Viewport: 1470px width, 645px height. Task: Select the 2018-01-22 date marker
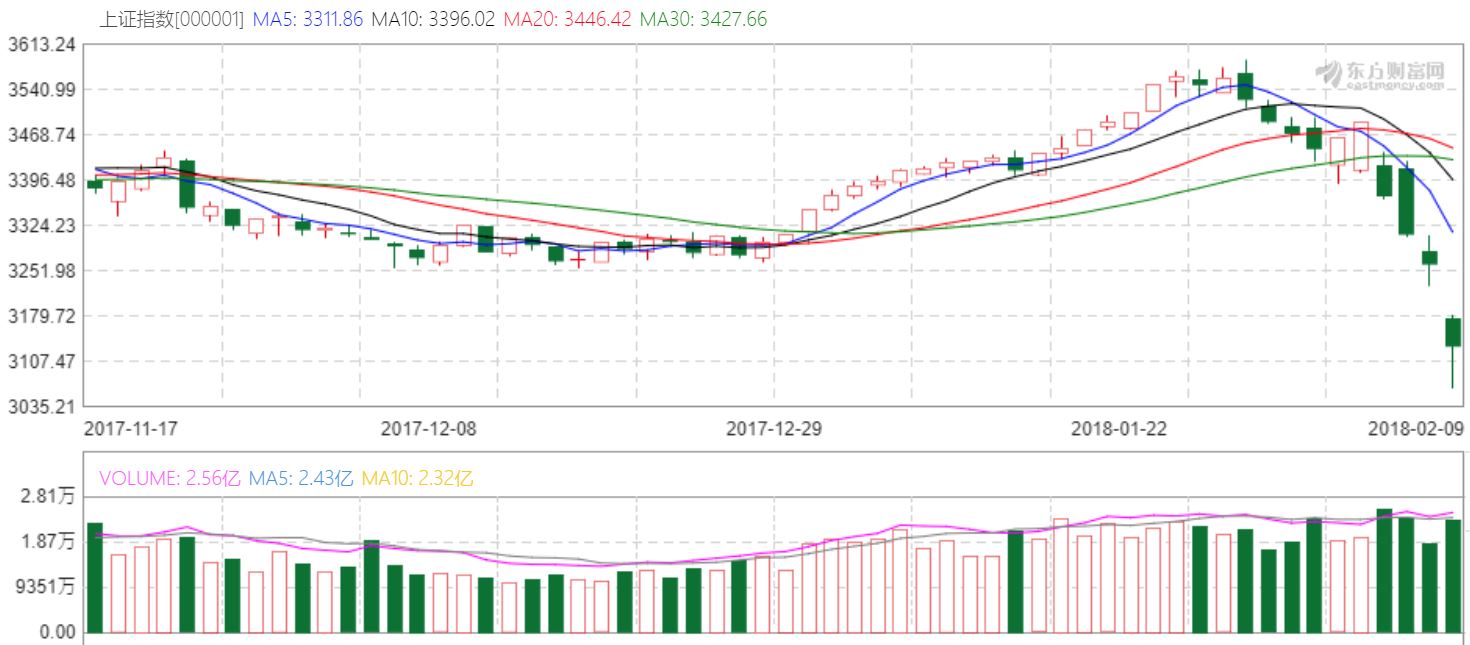click(1117, 428)
